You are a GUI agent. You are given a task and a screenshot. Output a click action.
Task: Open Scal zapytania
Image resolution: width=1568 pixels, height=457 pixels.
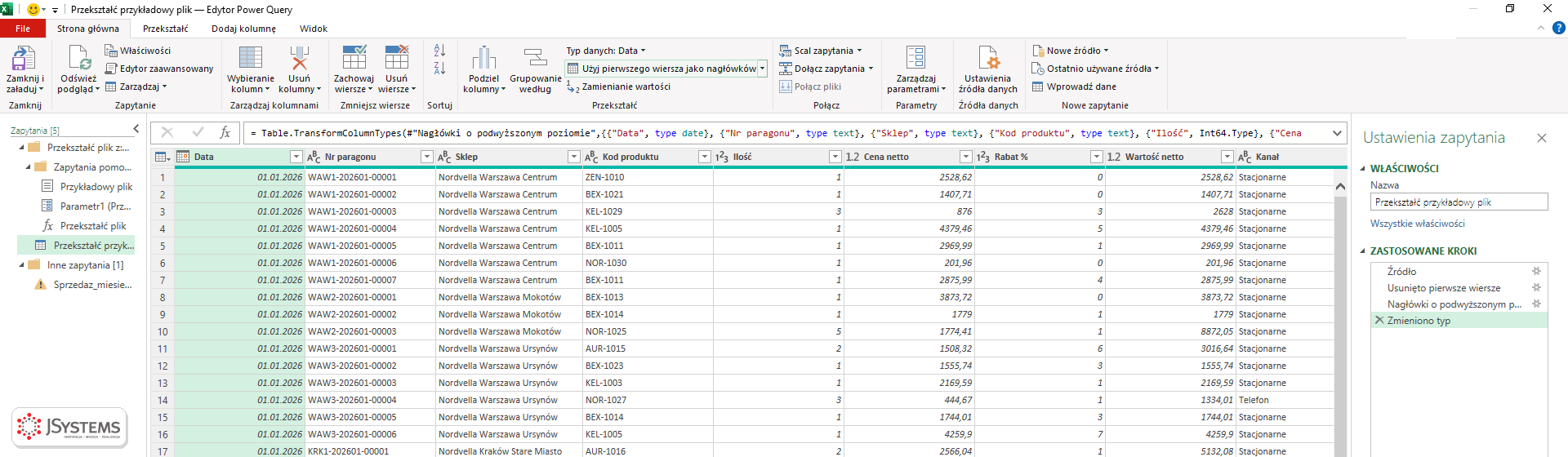click(x=821, y=51)
